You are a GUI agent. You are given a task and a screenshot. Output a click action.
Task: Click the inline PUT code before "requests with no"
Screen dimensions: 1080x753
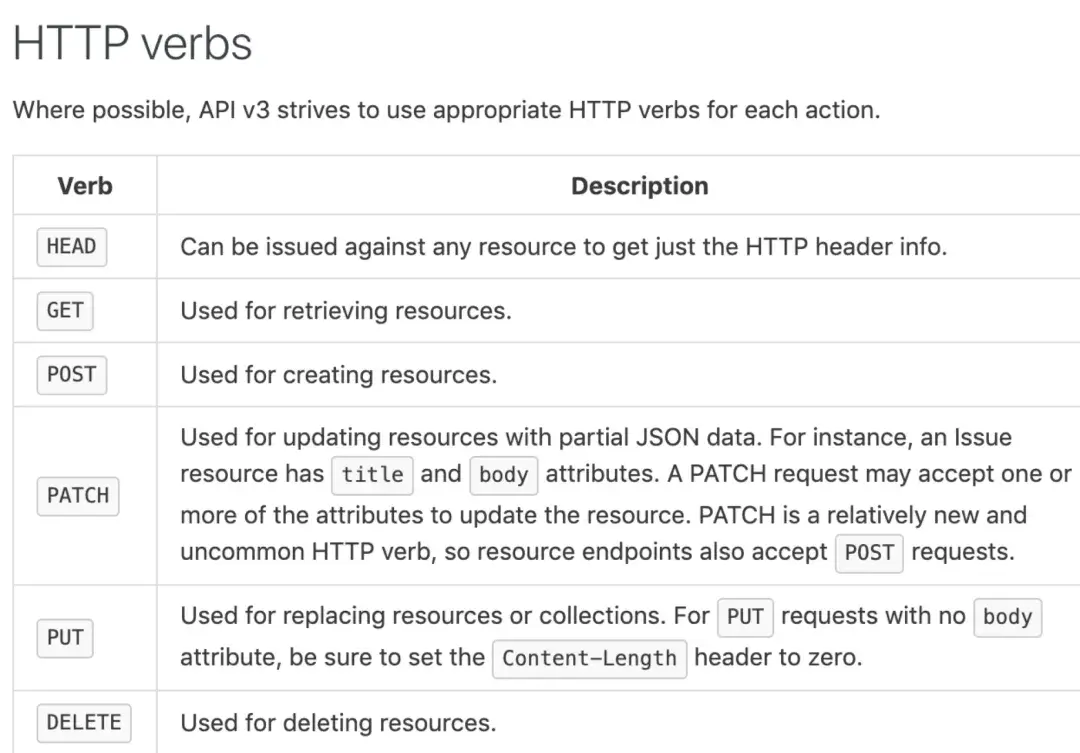click(745, 617)
